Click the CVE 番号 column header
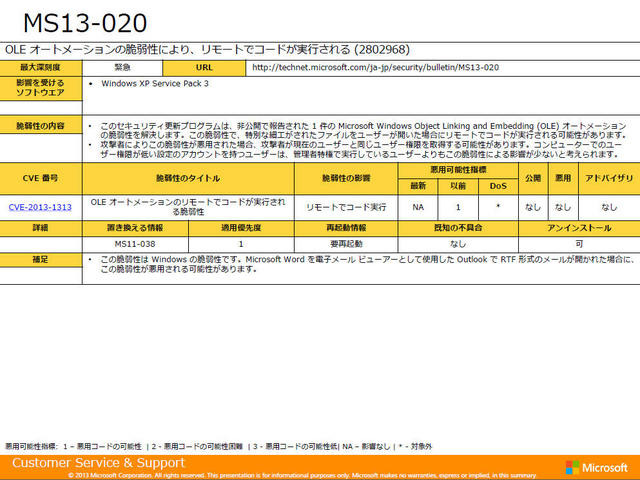Screen dimensions: 640x480 point(40,178)
